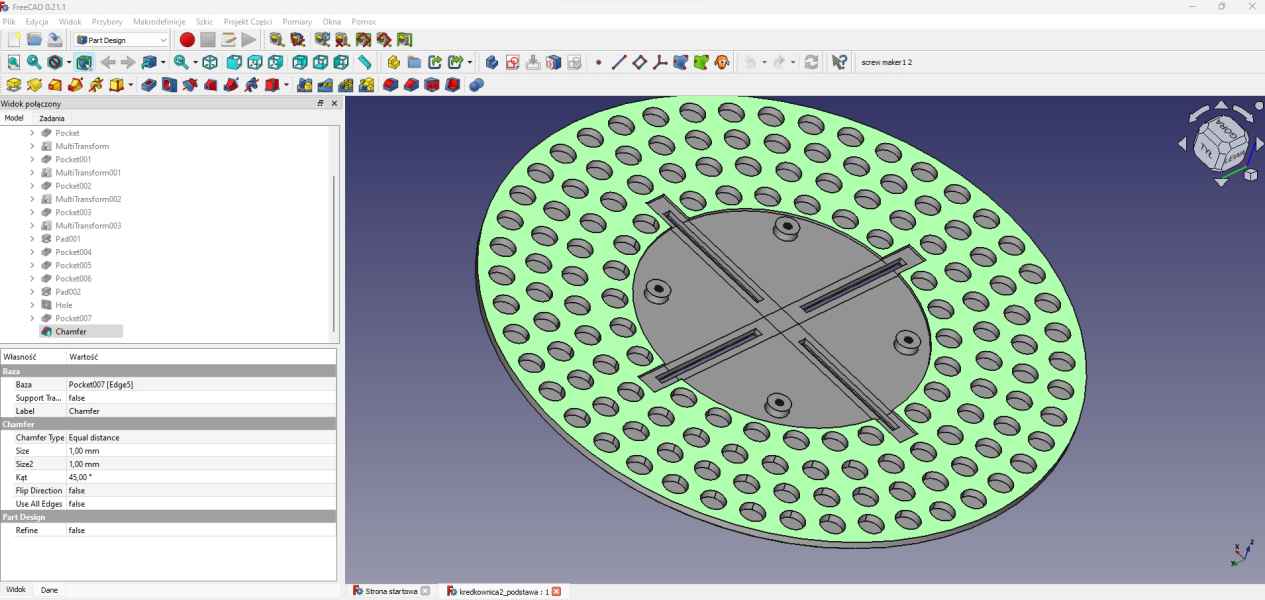Viewport: 1265px width, 600px height.
Task: Click the Mirrored pattern icon
Action: click(x=305, y=85)
